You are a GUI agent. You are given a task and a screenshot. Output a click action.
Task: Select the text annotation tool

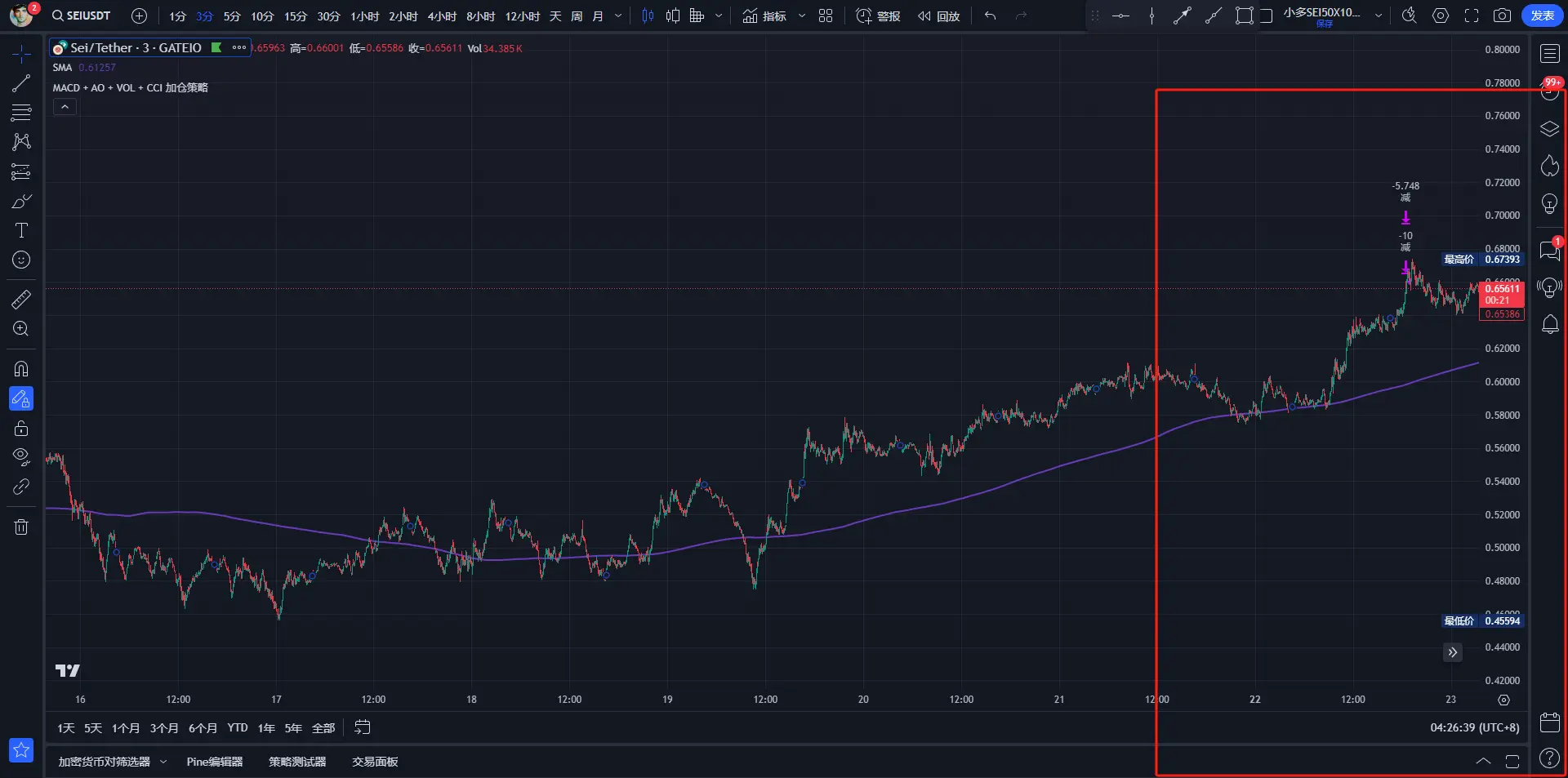point(21,230)
